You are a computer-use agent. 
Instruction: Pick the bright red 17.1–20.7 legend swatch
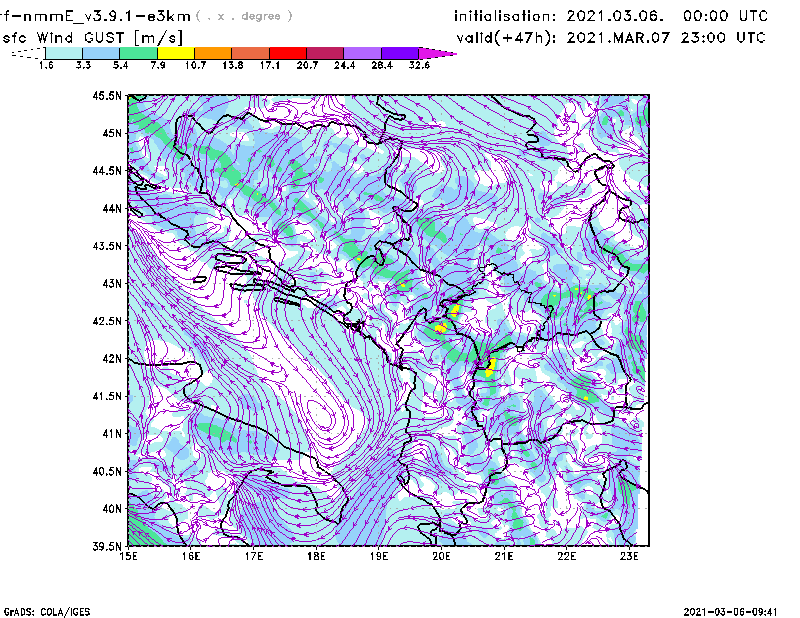288,53
